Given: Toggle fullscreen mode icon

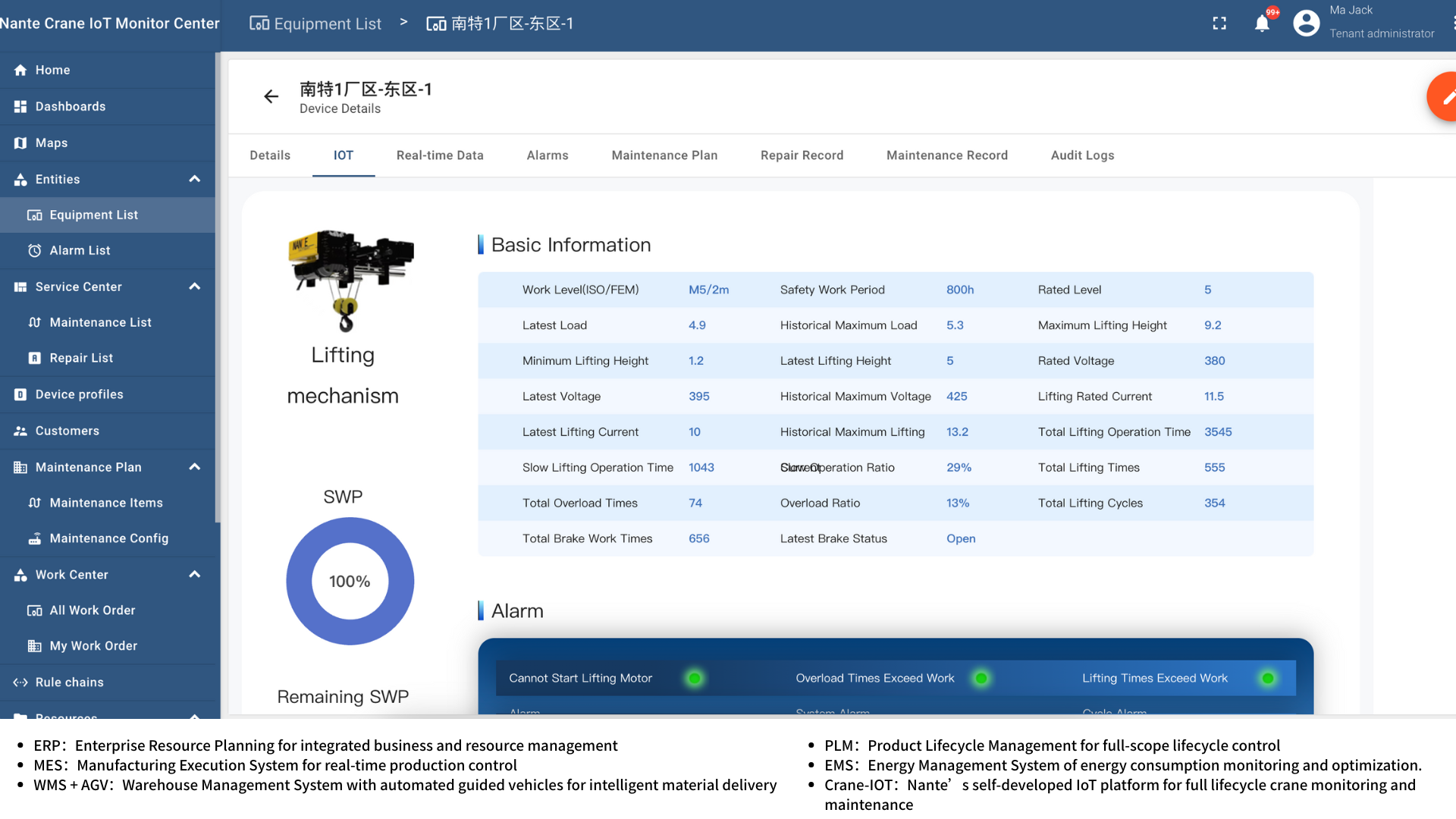Looking at the screenshot, I should [x=1219, y=24].
